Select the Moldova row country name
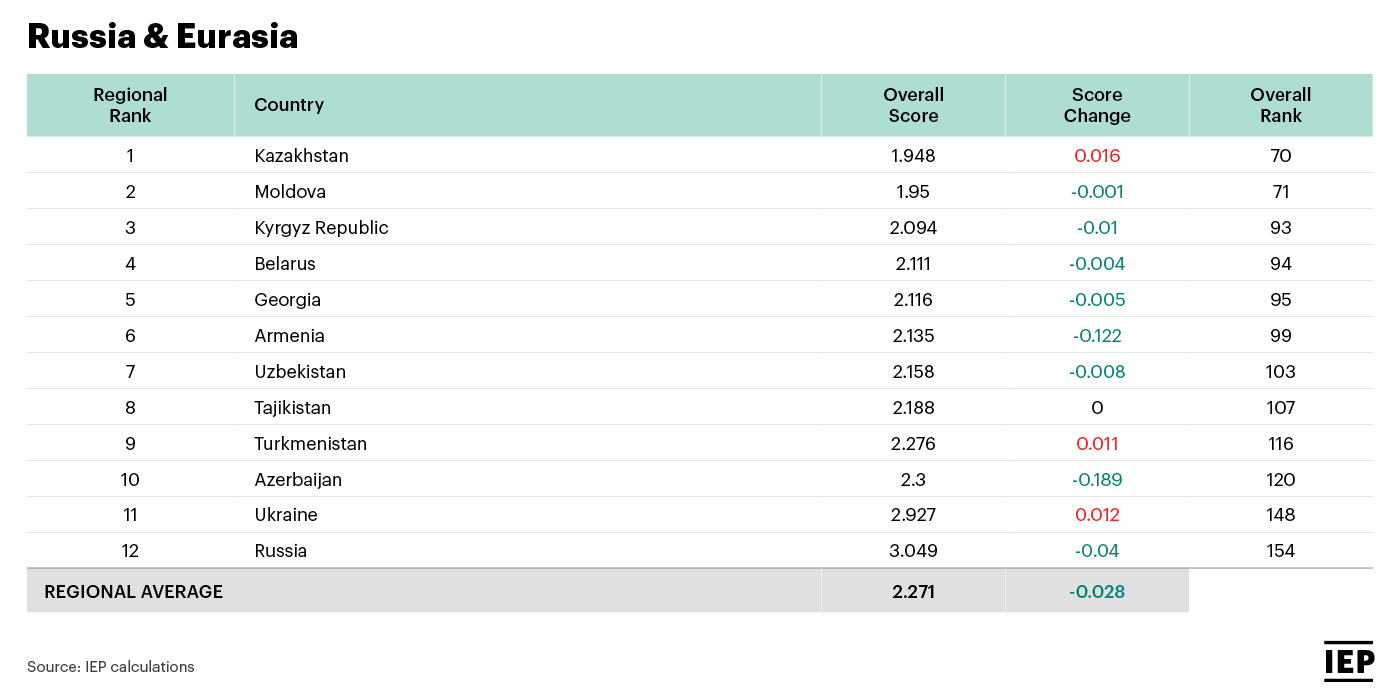Viewport: 1400px width, 700px height. pos(290,192)
